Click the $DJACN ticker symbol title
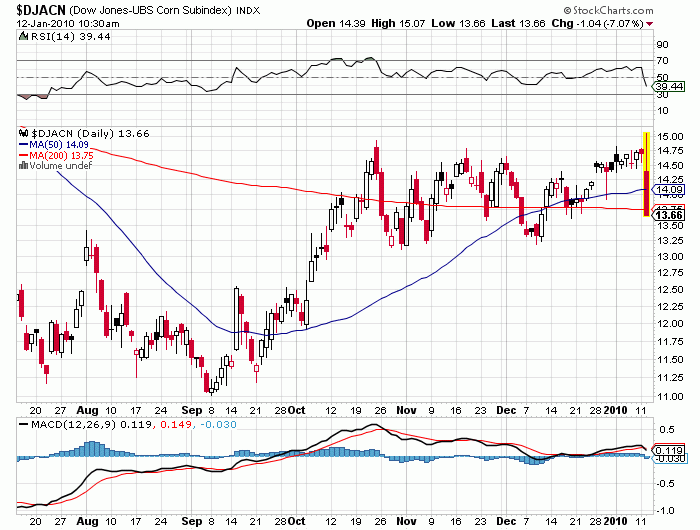700x530 pixels. coord(37,8)
